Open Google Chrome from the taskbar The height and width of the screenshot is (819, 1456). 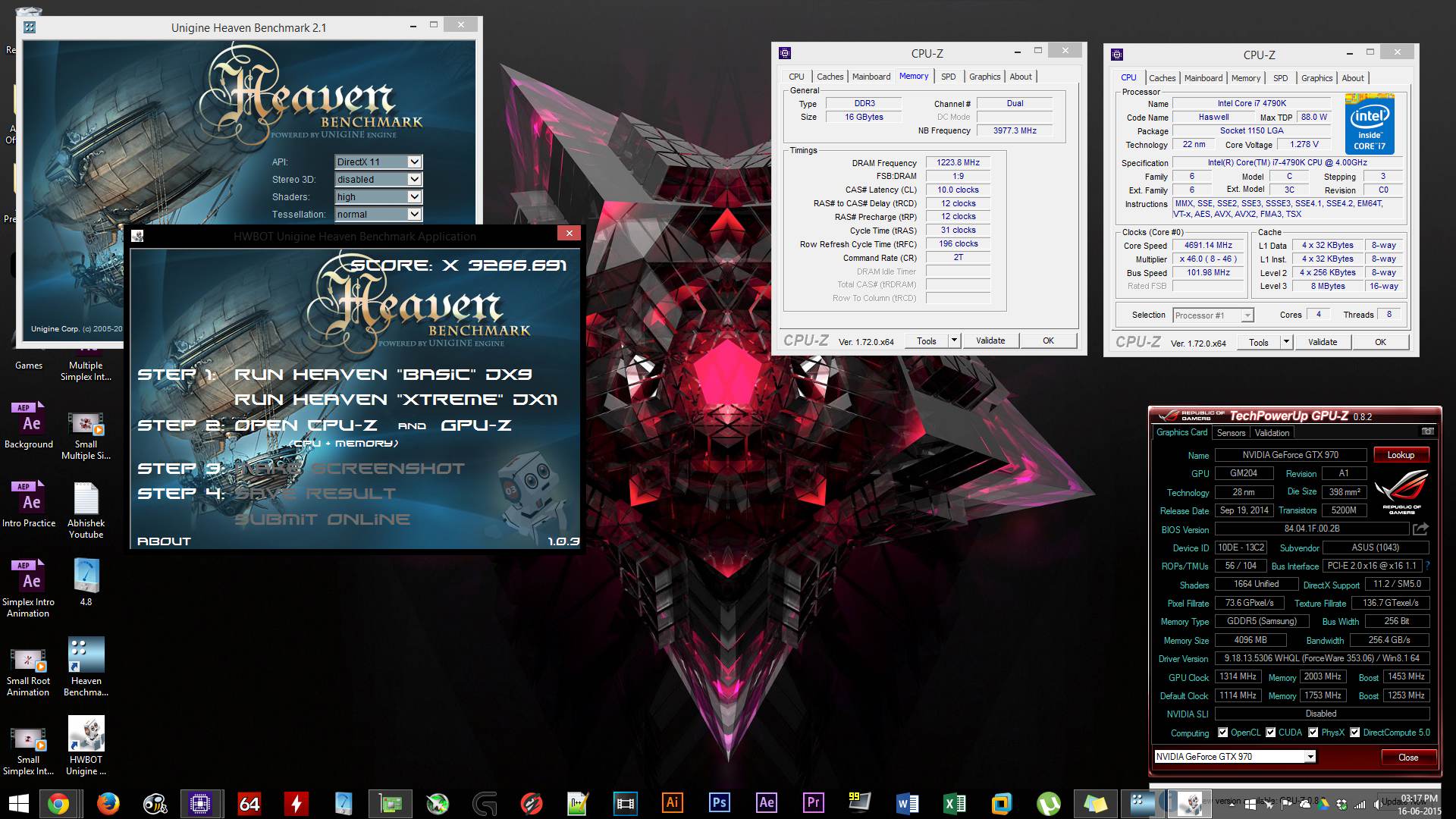(58, 803)
